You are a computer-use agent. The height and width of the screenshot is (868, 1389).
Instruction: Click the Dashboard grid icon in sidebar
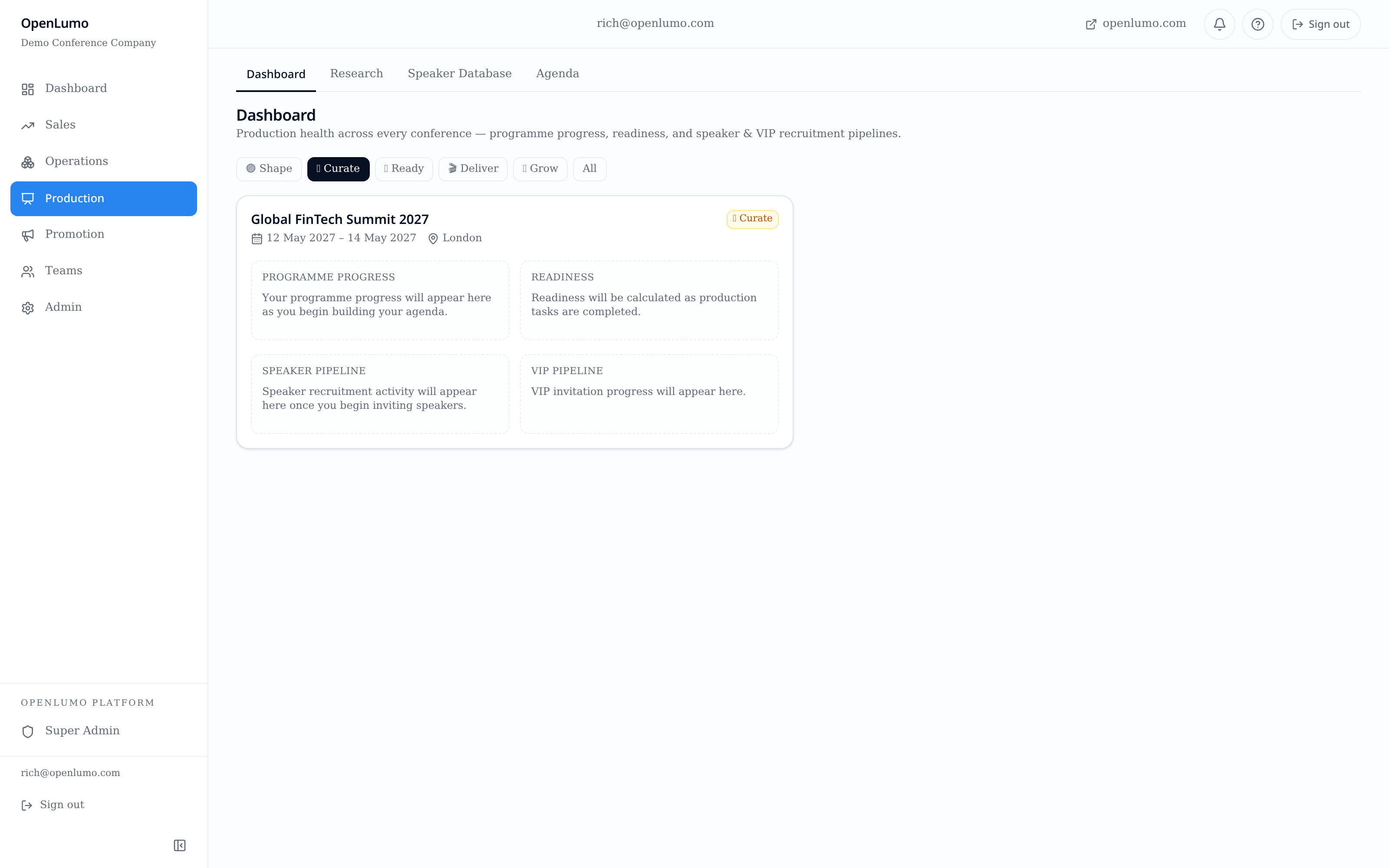pos(27,89)
